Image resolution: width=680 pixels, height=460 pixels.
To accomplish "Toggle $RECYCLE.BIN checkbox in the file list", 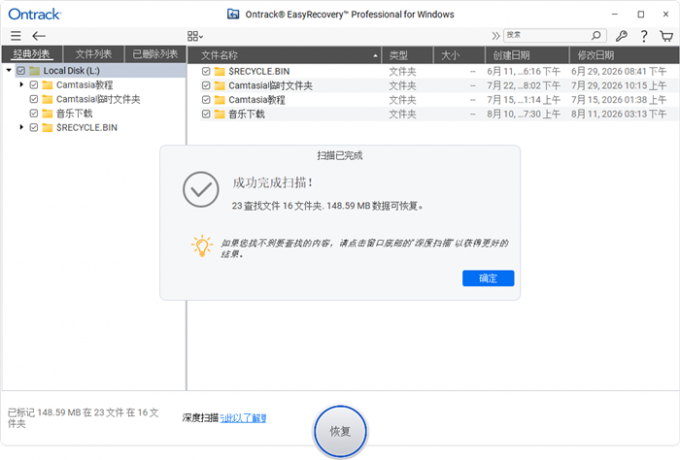I will 206,71.
